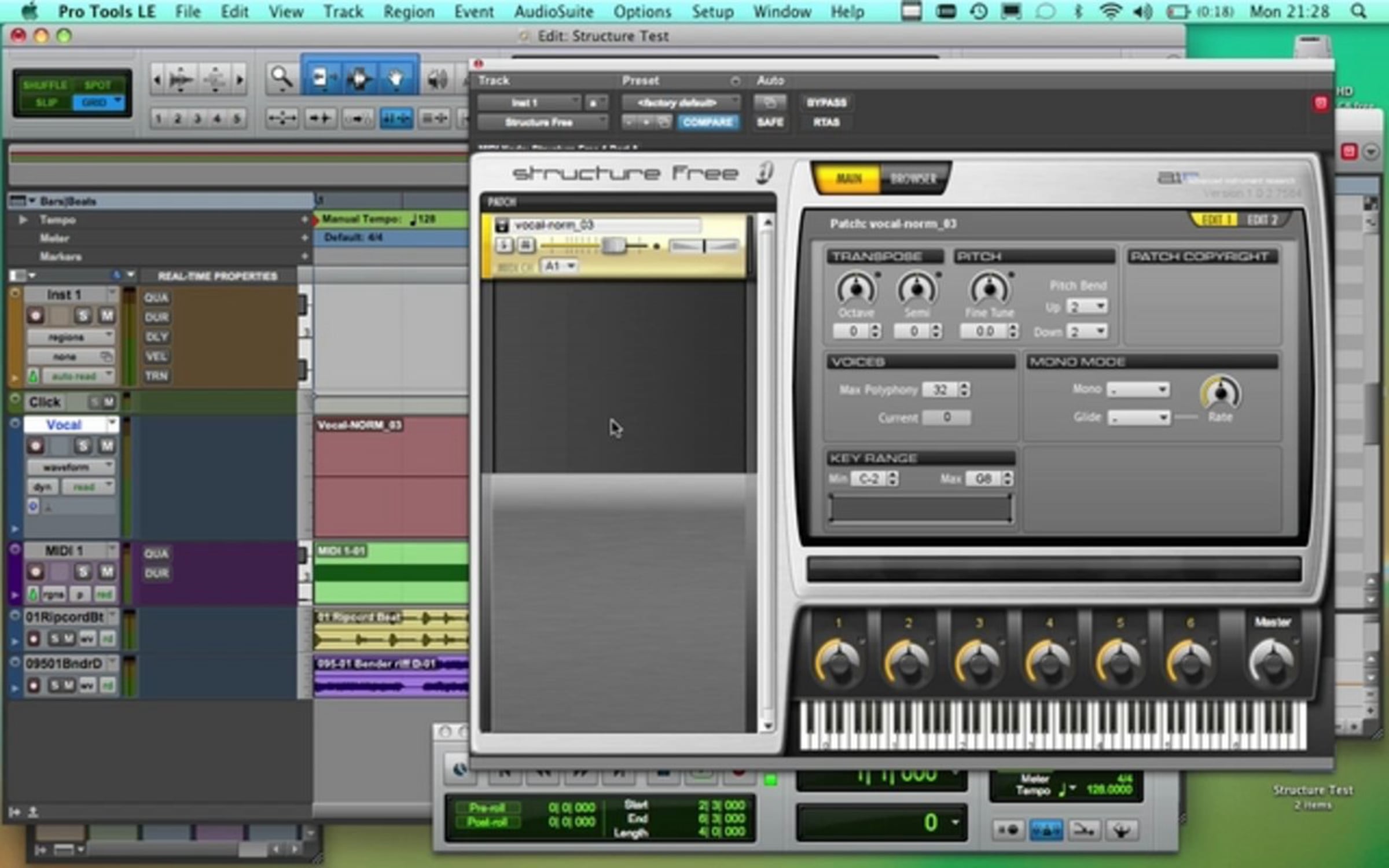Open the AudioSuite menu
Screen dimensions: 1389x868
click(x=553, y=12)
